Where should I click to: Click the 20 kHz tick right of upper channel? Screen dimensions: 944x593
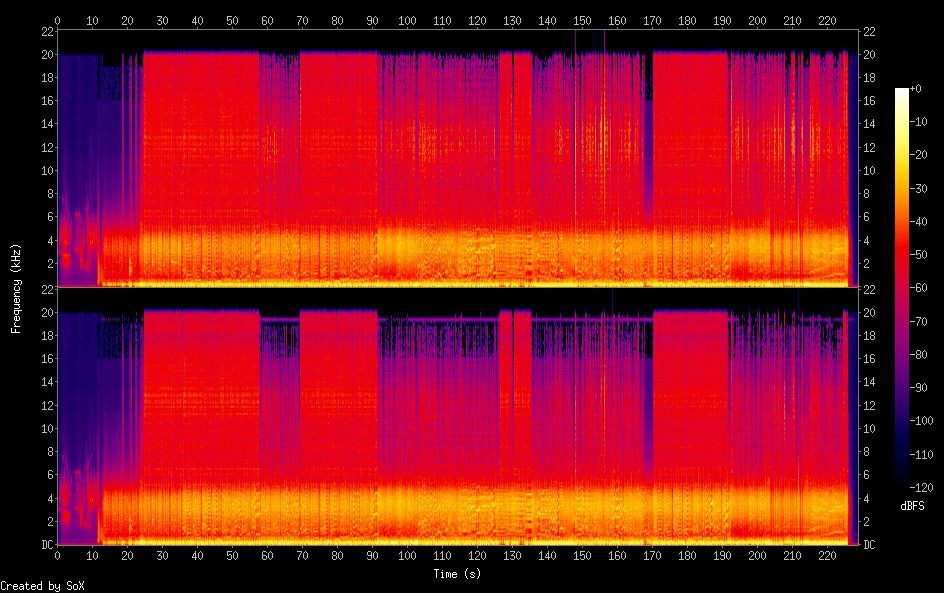868,54
